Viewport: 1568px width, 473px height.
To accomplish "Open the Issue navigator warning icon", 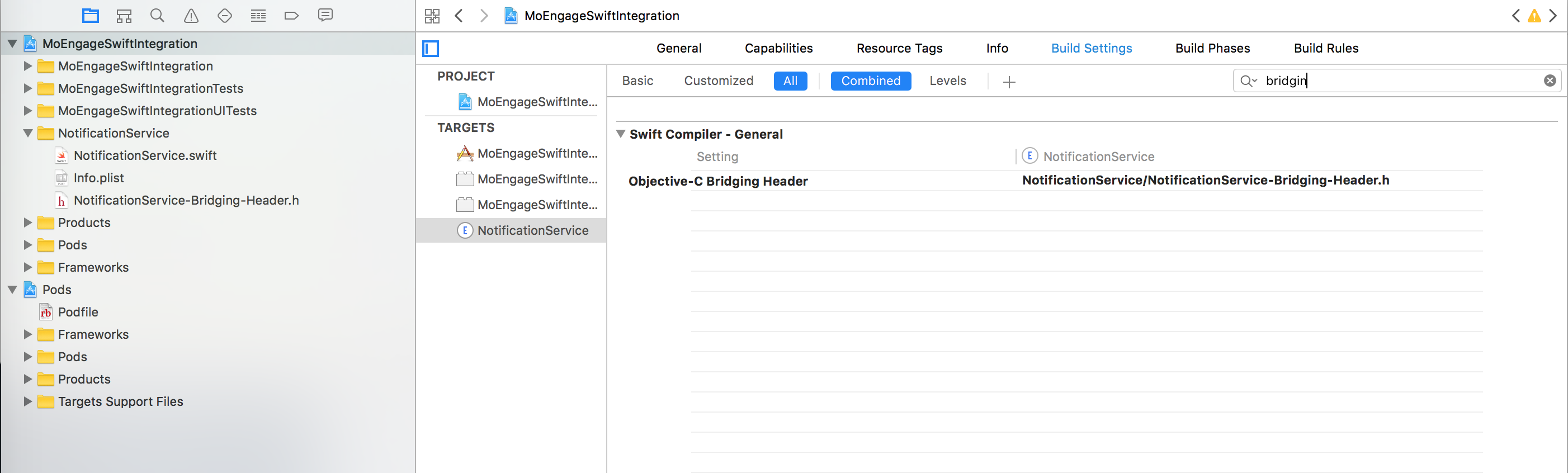I will tap(191, 15).
